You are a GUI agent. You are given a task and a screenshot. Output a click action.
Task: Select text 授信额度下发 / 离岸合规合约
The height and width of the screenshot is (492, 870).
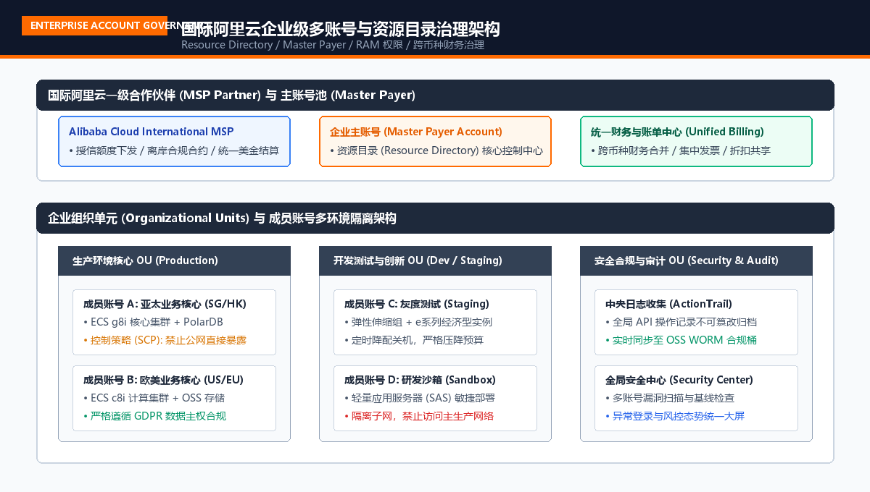click(174, 150)
